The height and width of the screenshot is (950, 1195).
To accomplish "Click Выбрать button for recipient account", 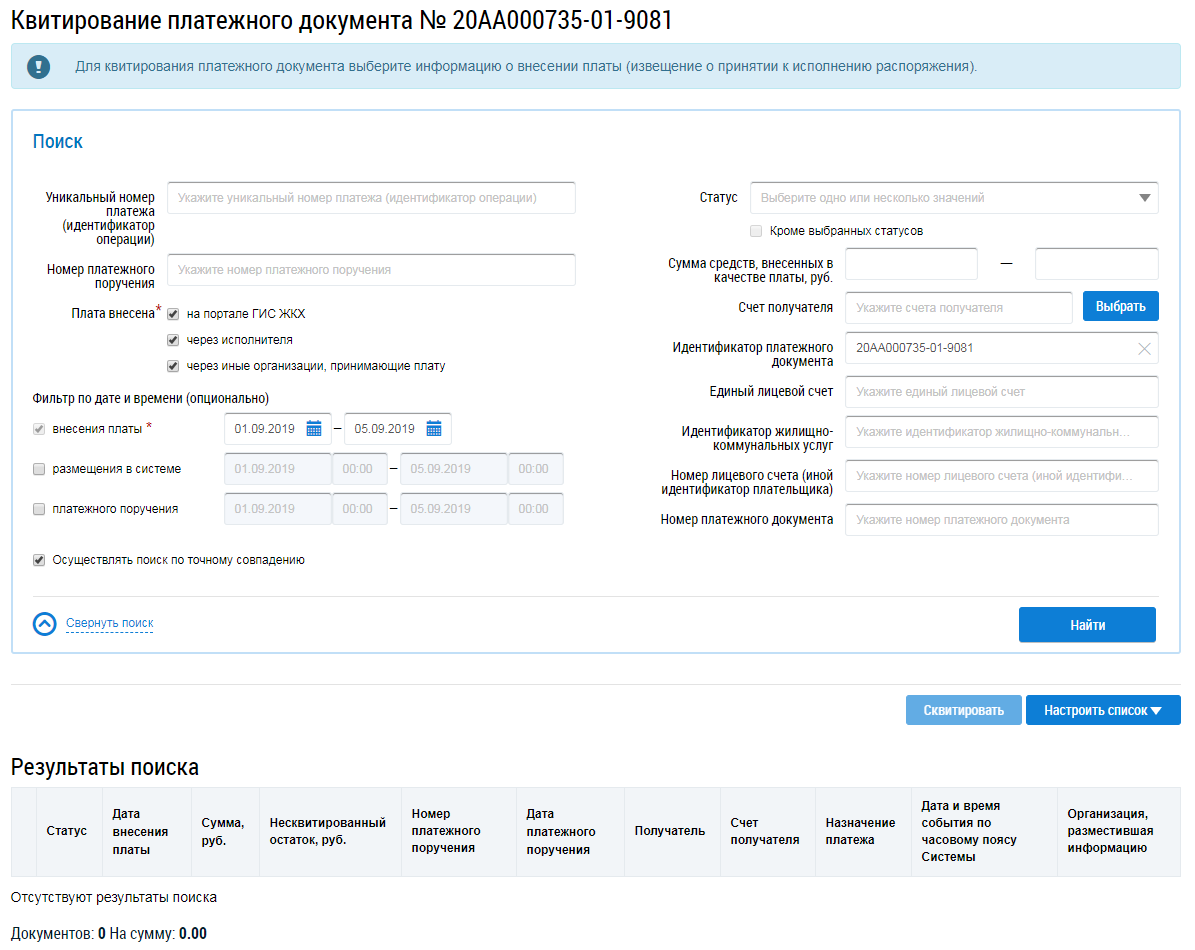I will pyautogui.click(x=1120, y=307).
